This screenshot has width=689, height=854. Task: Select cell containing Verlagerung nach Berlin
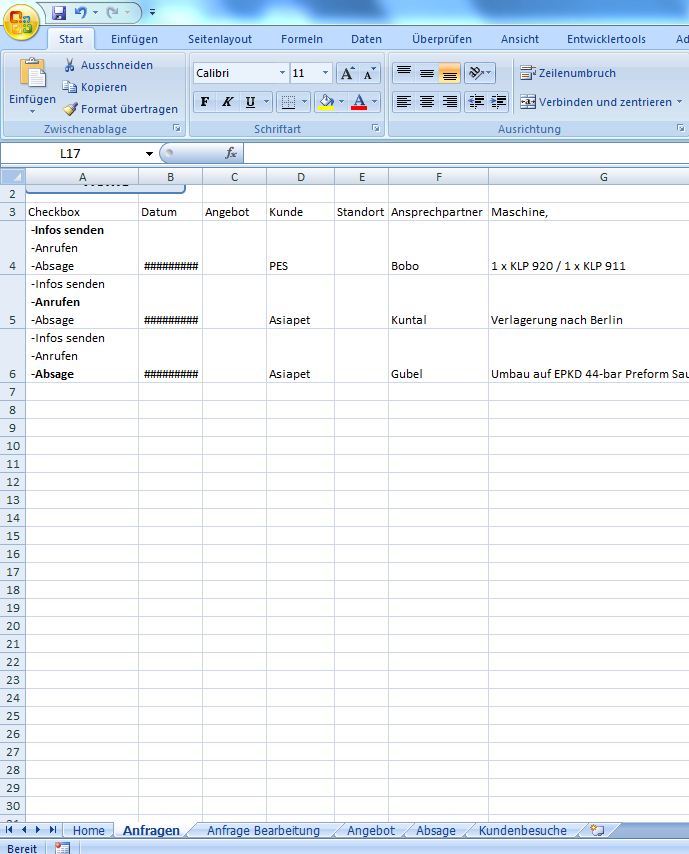click(589, 302)
